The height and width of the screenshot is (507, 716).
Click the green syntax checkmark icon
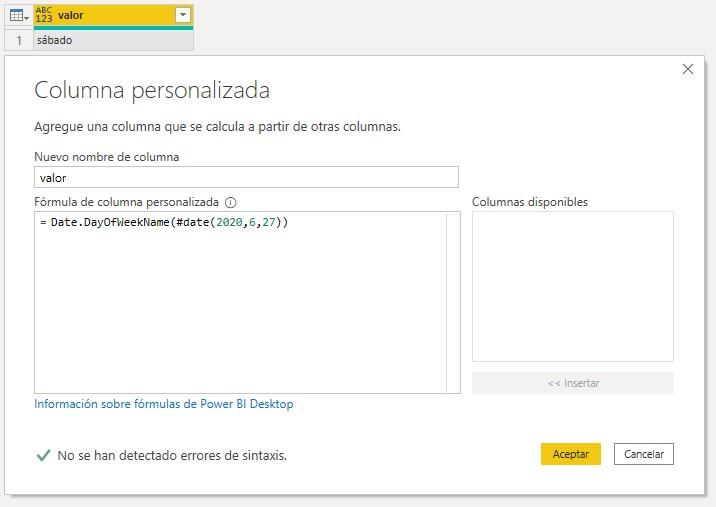tap(43, 455)
